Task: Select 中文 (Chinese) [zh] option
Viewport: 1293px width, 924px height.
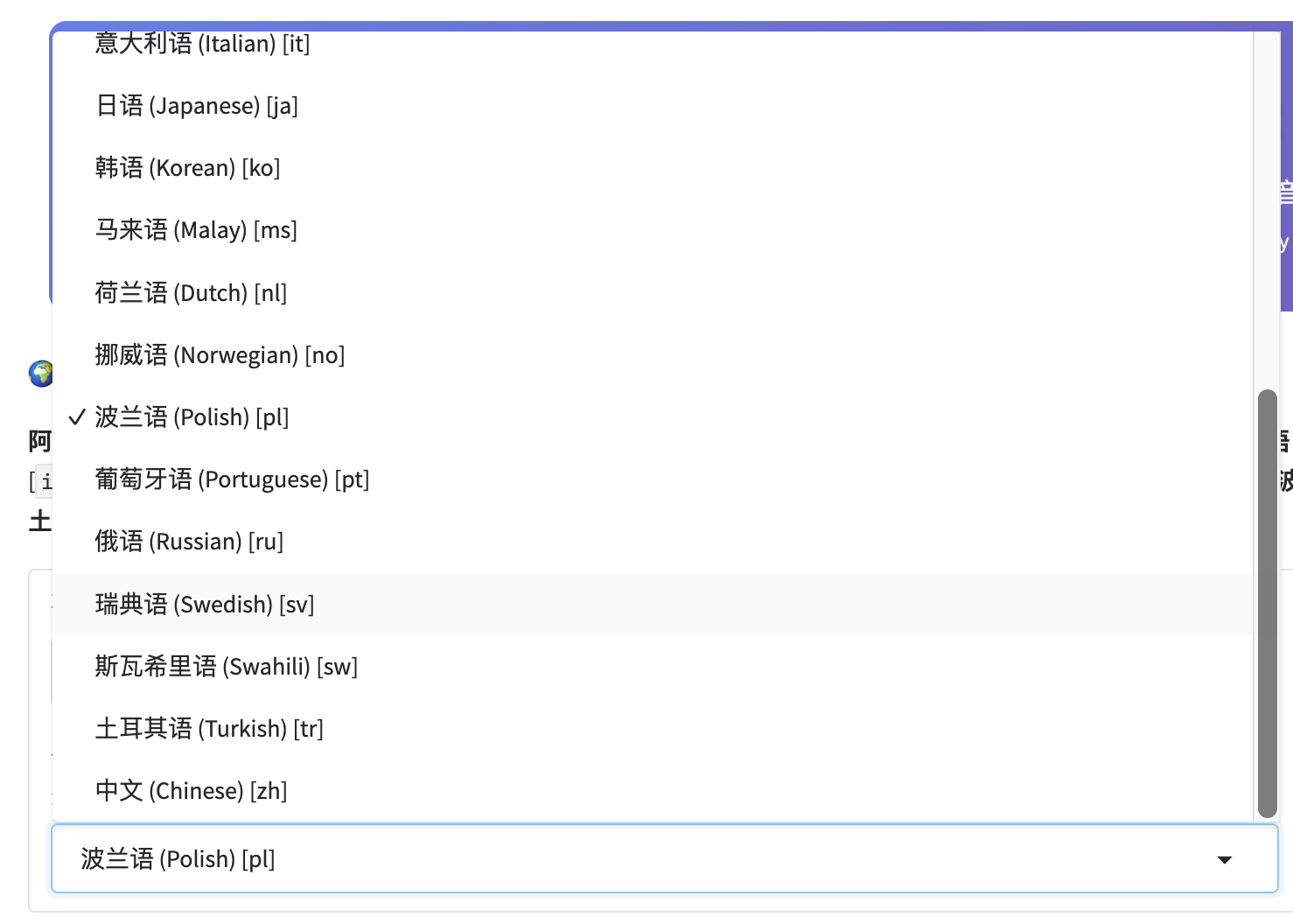Action: pos(191,791)
